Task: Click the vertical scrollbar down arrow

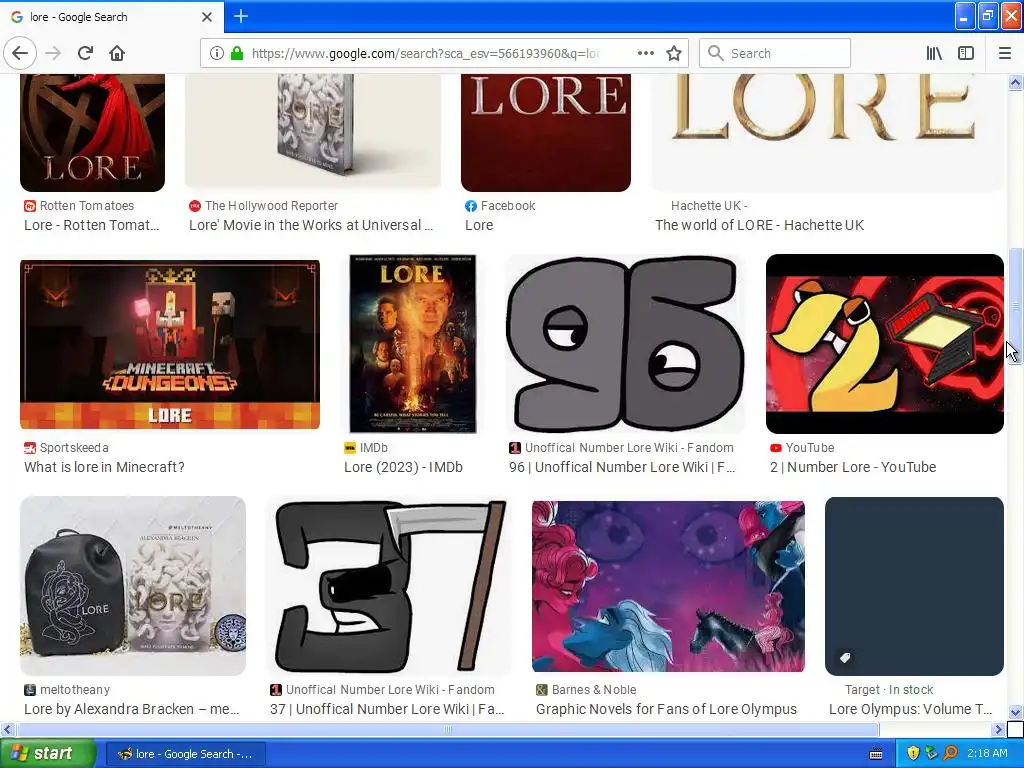Action: pos(1015,712)
